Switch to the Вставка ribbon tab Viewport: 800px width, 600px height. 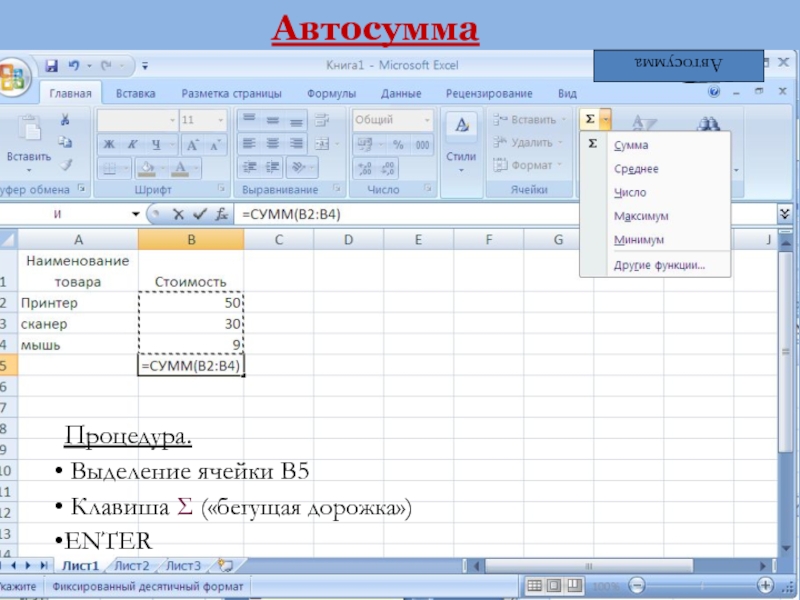click(136, 93)
